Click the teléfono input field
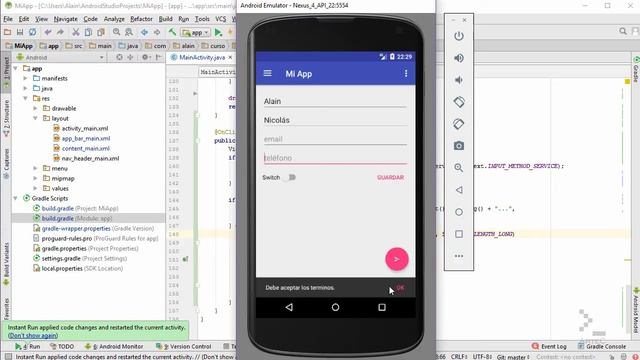Screen dimensions: 640x360 pos(335,158)
